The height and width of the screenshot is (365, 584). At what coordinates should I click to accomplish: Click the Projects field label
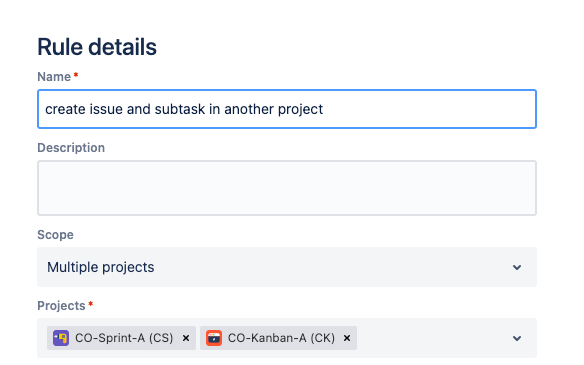61,306
